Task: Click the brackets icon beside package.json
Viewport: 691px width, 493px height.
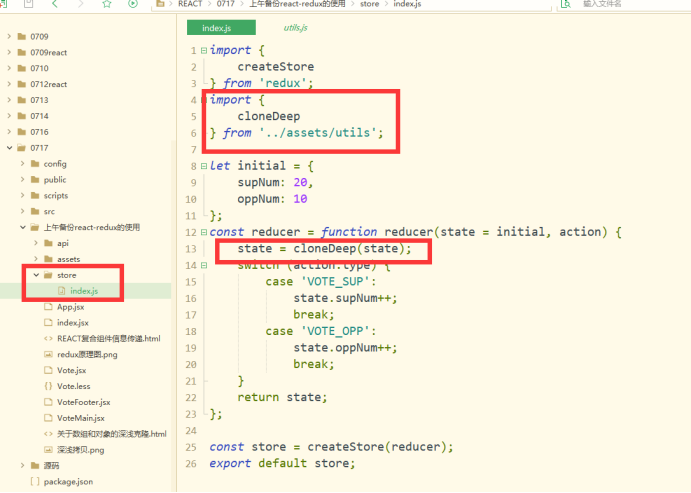Action: [35, 481]
